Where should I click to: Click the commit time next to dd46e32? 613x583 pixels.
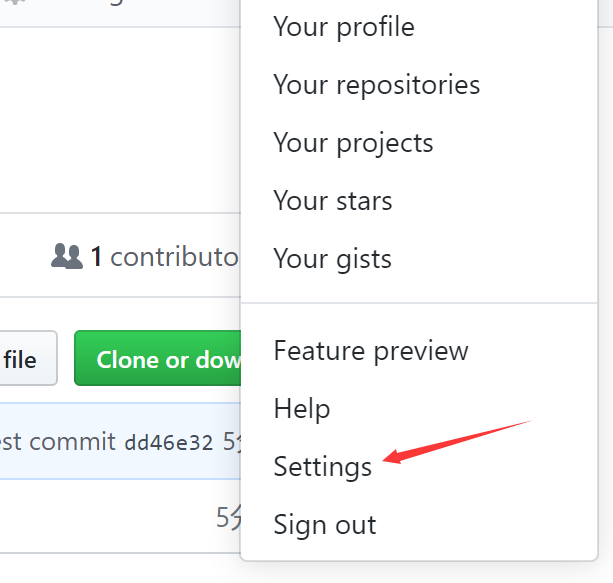[232, 442]
